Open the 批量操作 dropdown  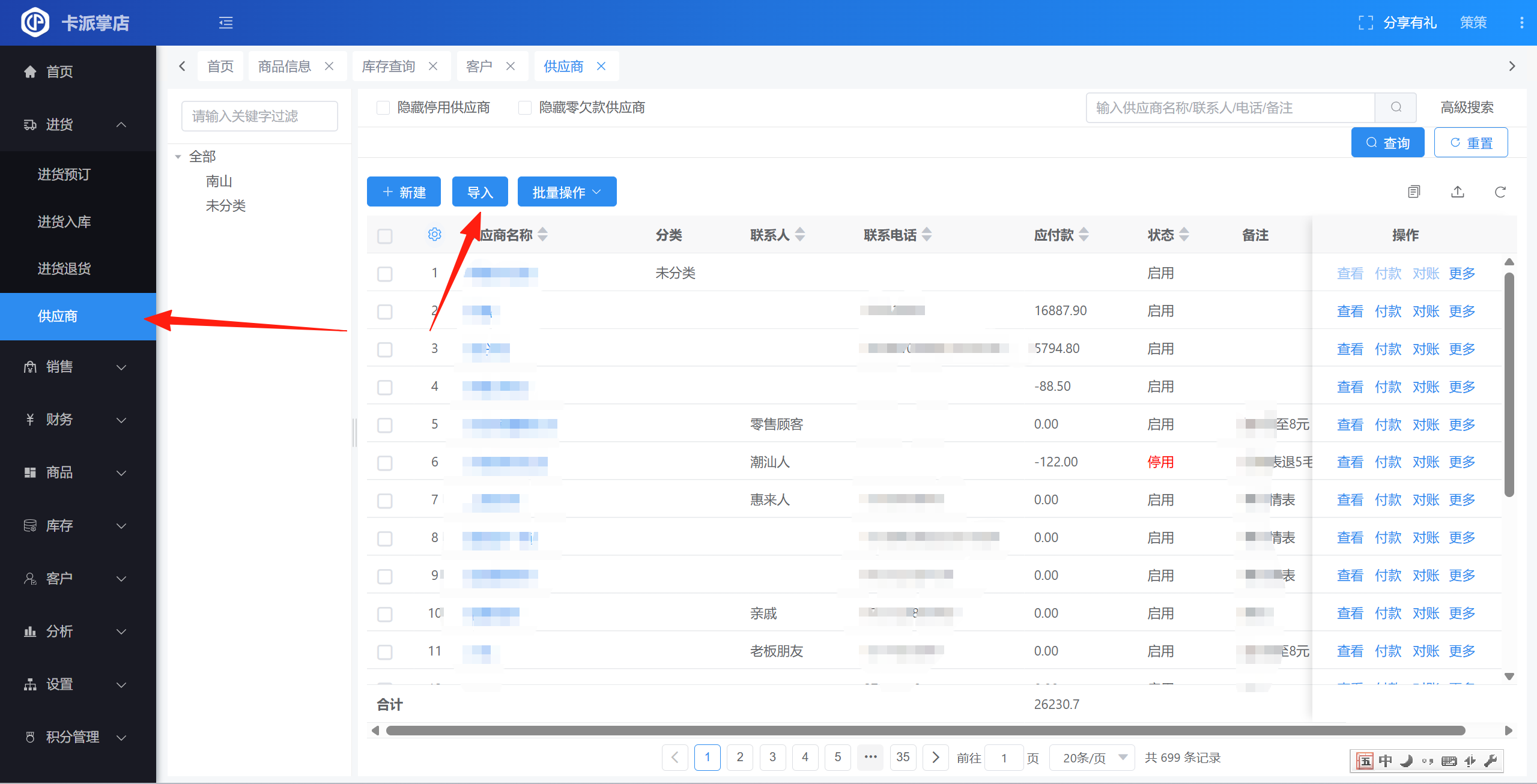[566, 192]
